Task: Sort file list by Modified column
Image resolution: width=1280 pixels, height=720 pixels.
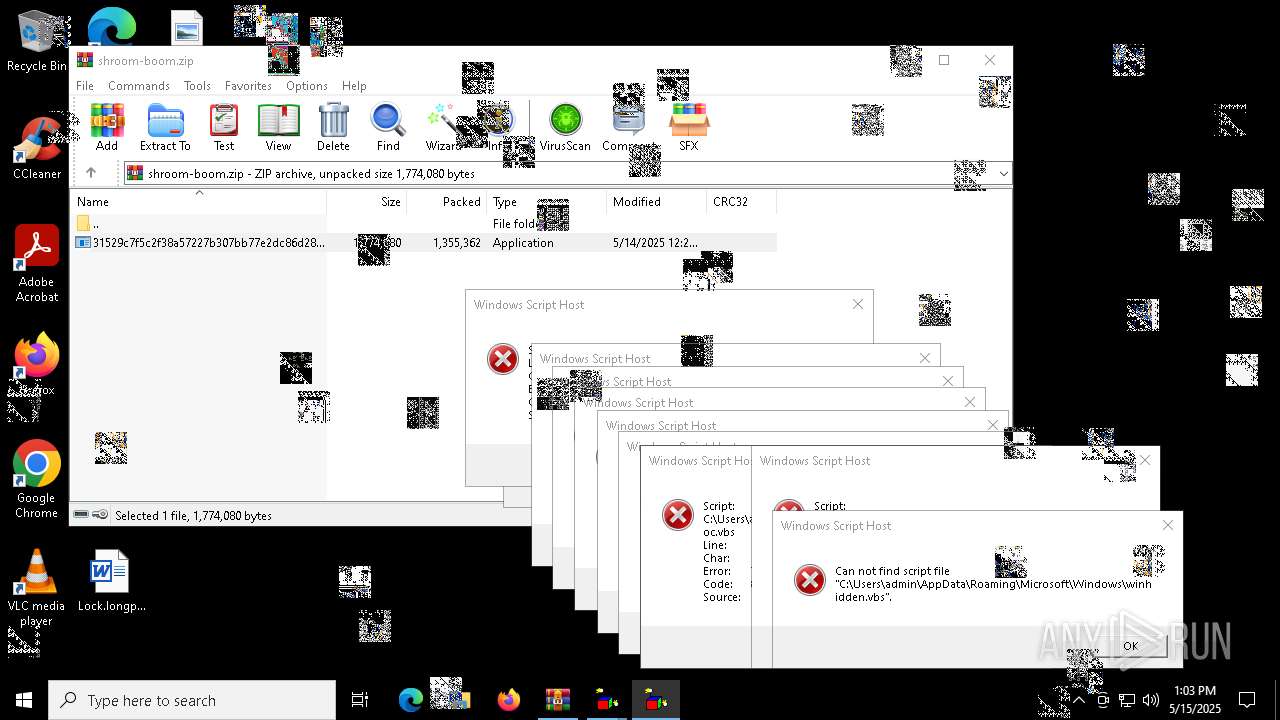Action: (656, 202)
